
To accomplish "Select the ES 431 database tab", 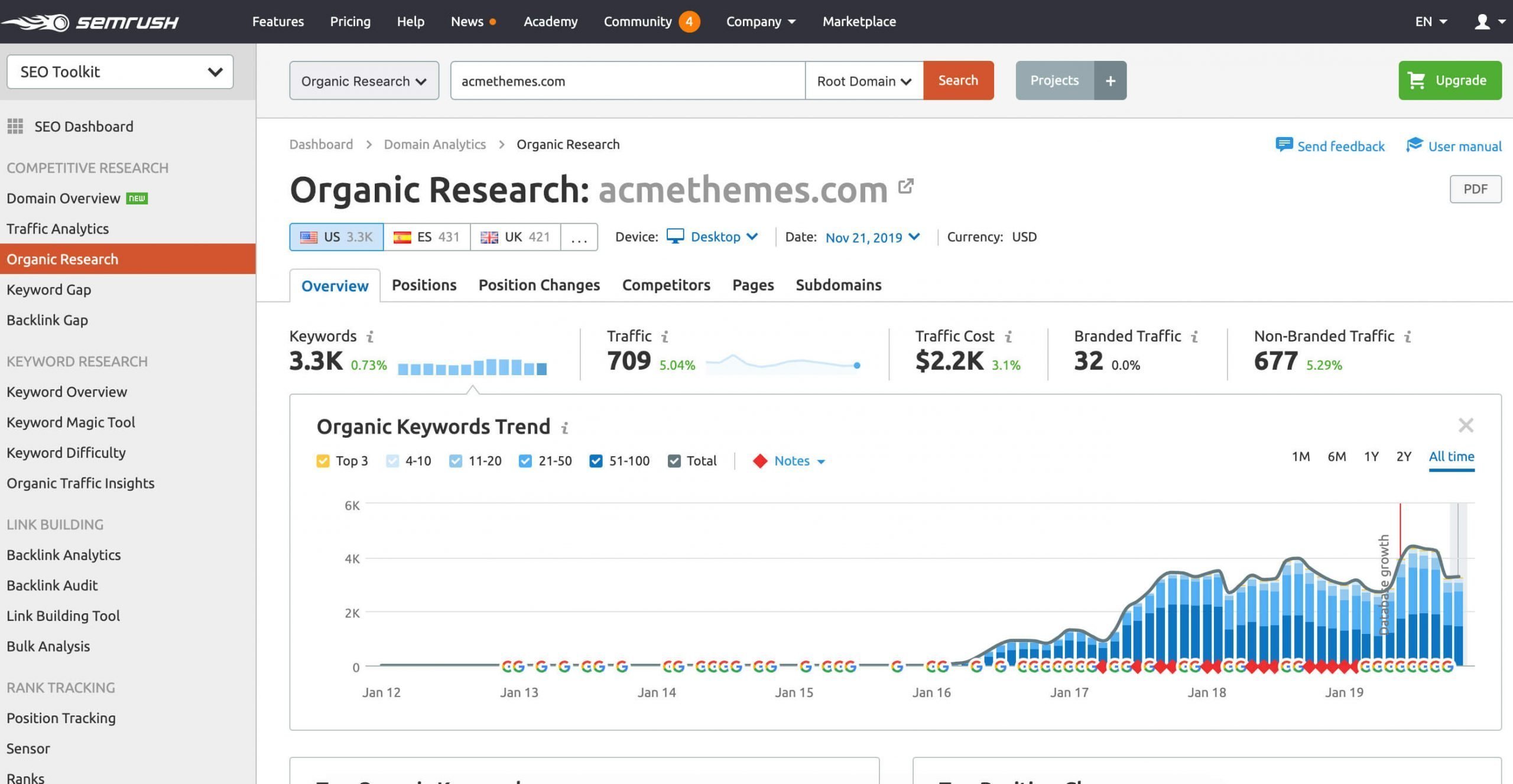I will [427, 238].
